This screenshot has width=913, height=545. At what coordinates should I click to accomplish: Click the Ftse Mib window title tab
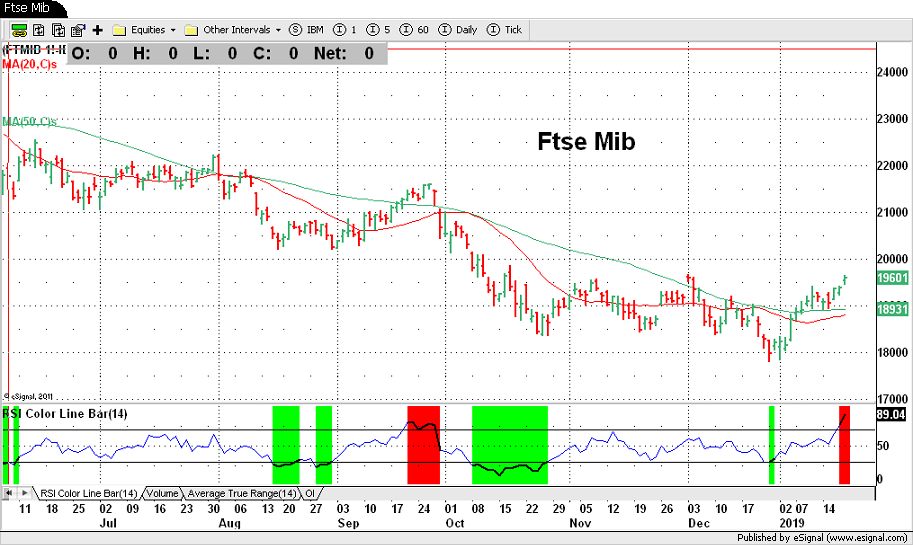(27, 8)
